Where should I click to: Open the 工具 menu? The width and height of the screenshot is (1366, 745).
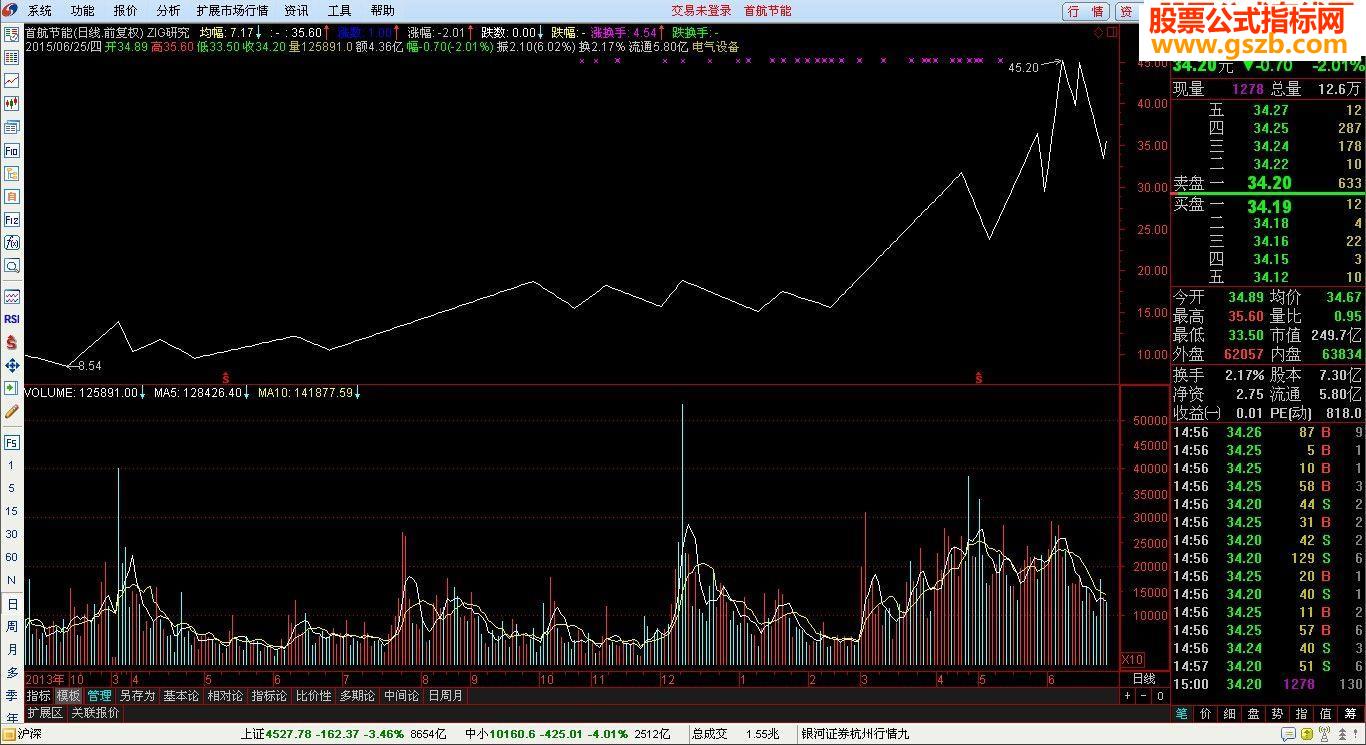340,11
